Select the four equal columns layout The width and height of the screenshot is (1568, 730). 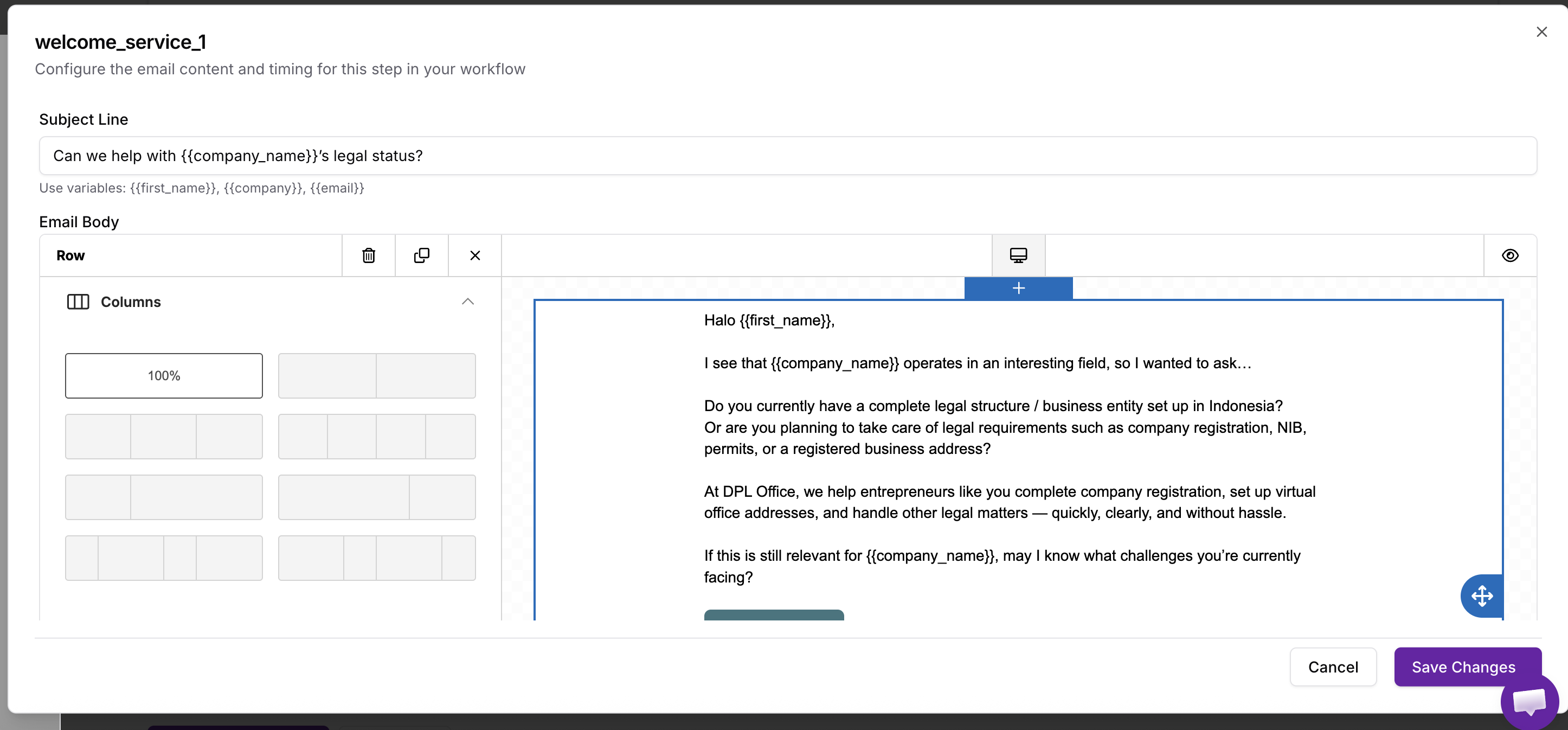click(x=377, y=437)
